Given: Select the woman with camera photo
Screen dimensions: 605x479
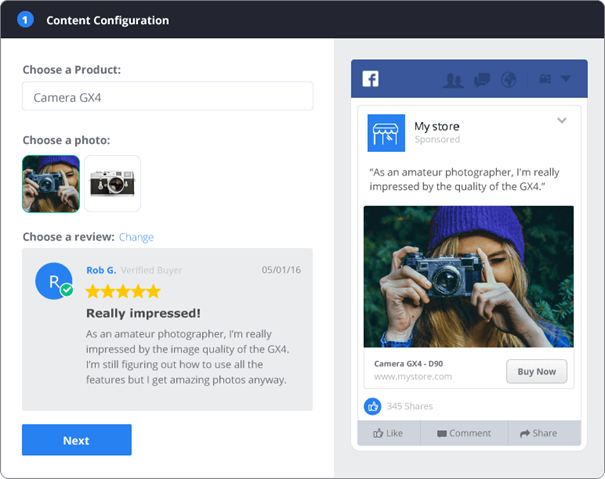Looking at the screenshot, I should coord(51,184).
